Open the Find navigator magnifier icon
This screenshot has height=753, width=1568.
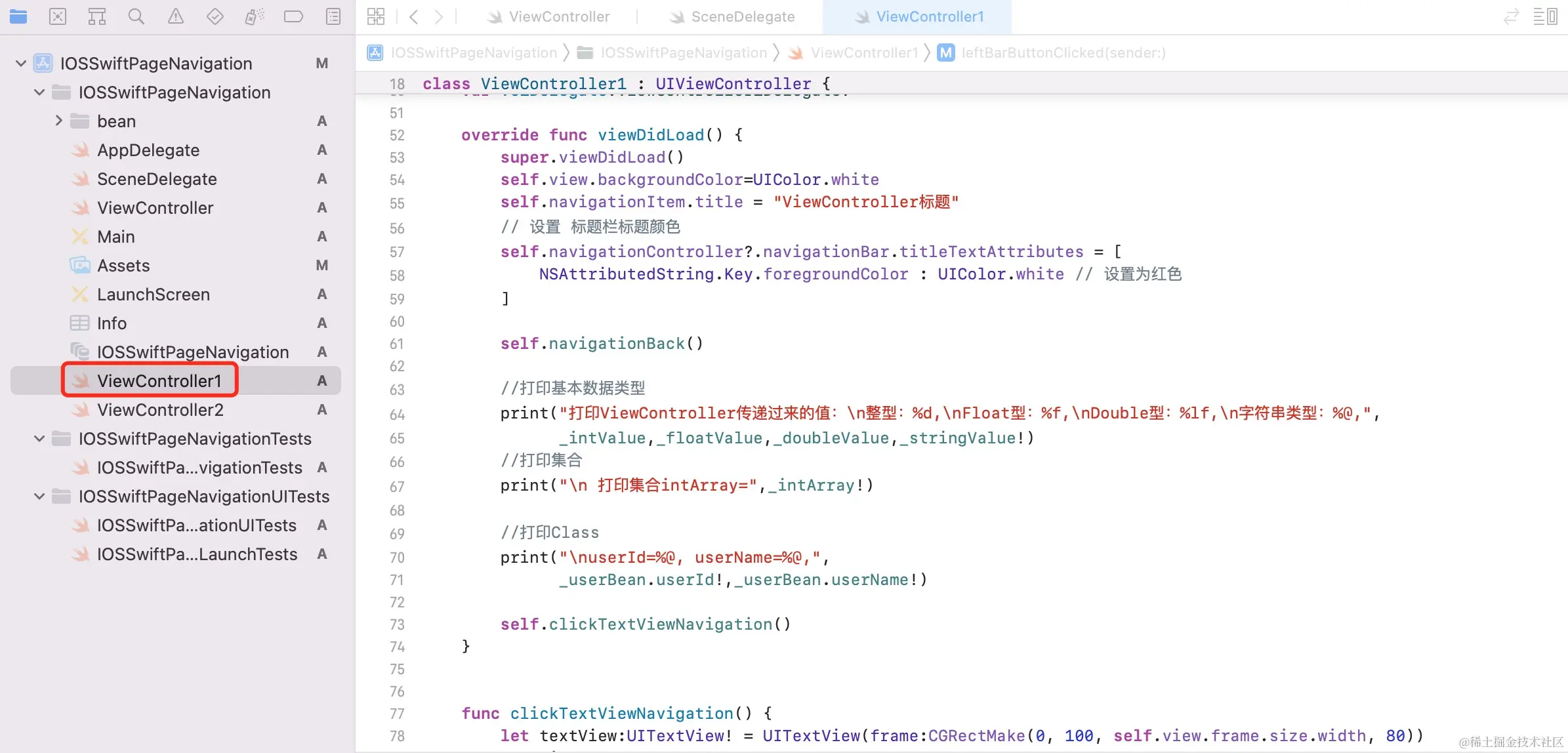(x=136, y=16)
